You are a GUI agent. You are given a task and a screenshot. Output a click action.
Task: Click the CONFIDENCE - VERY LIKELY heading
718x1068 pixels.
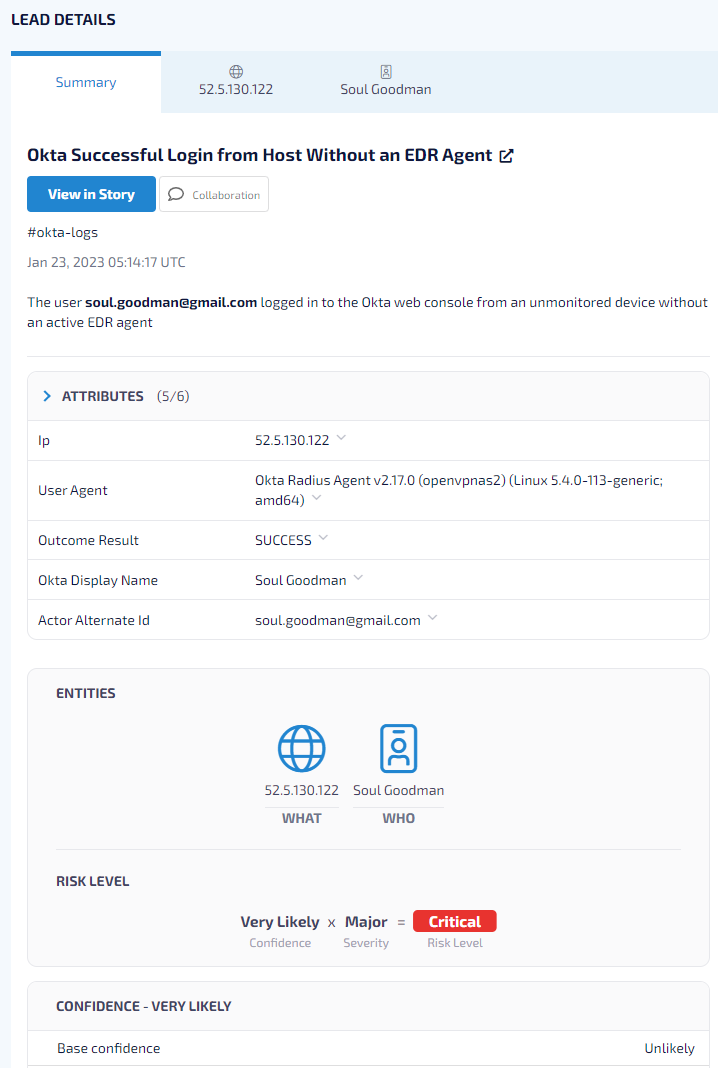pyautogui.click(x=144, y=1006)
